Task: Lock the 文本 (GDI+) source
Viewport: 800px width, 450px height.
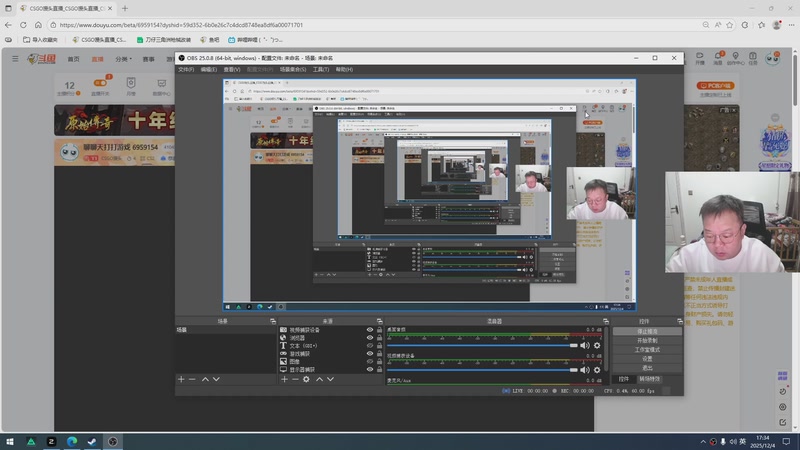Action: 380,346
